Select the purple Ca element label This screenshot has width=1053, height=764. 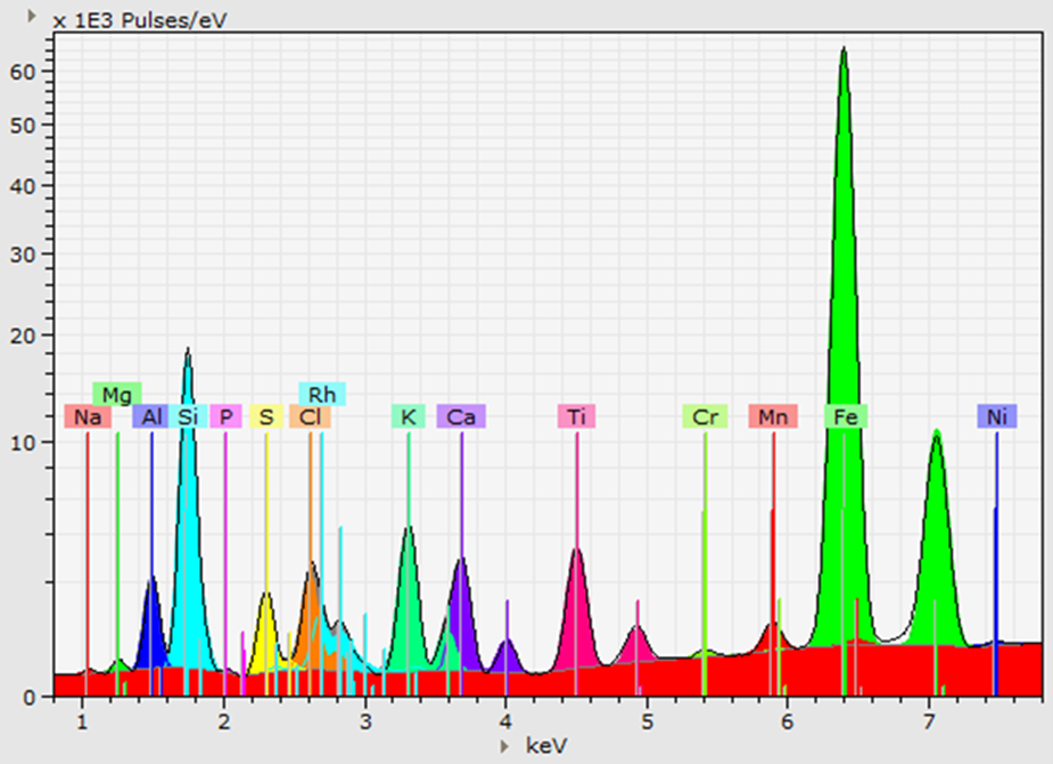[461, 417]
